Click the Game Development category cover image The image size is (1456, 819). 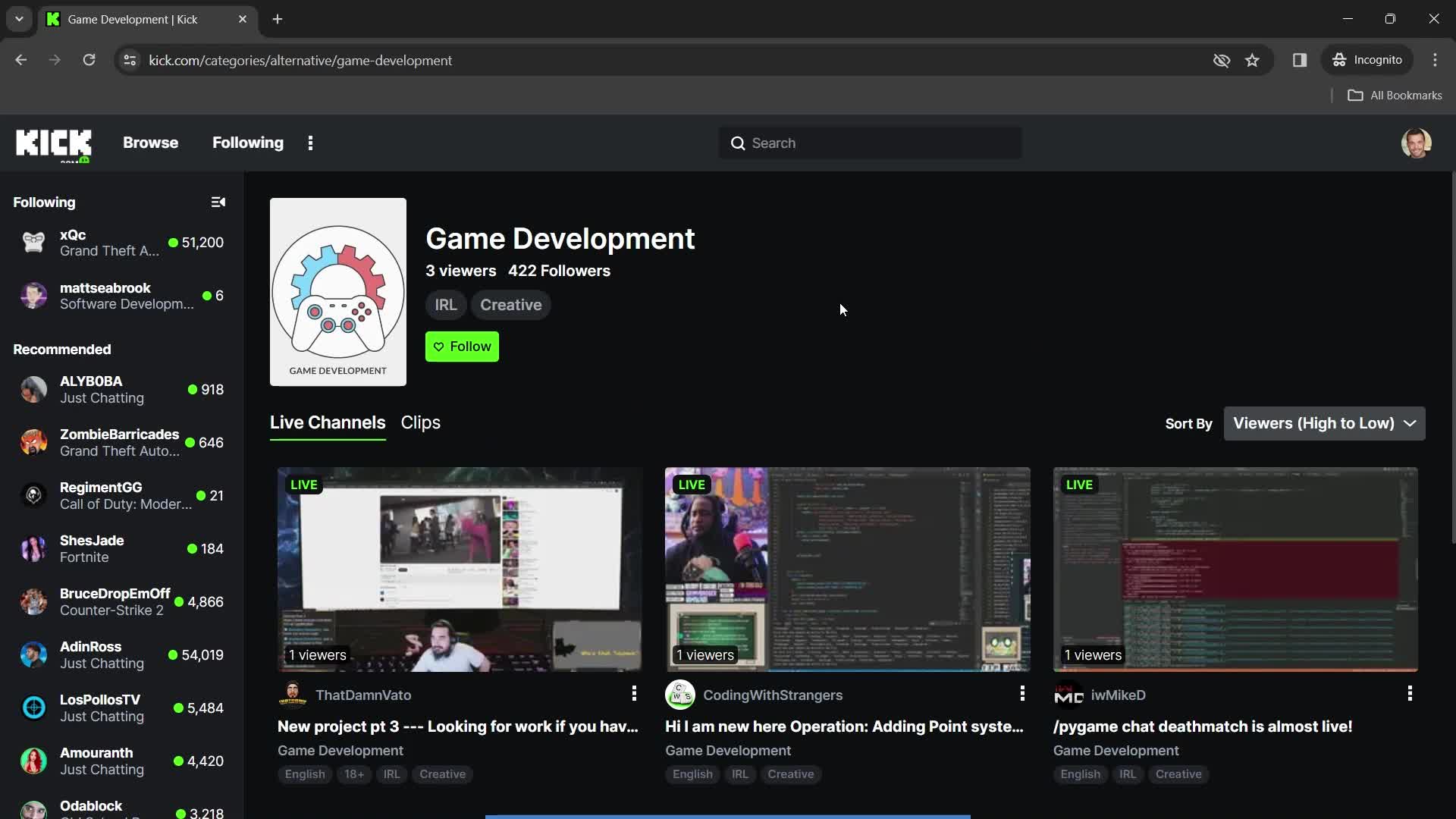coord(338,292)
